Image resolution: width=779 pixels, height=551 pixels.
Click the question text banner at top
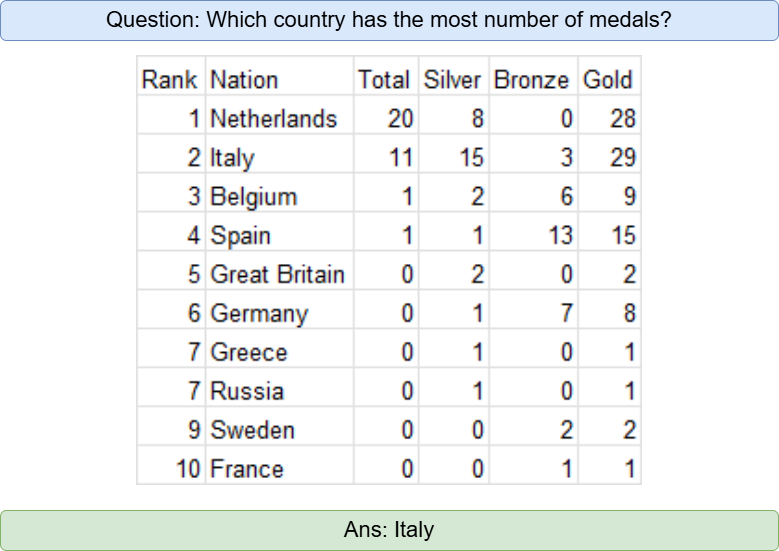[x=389, y=20]
